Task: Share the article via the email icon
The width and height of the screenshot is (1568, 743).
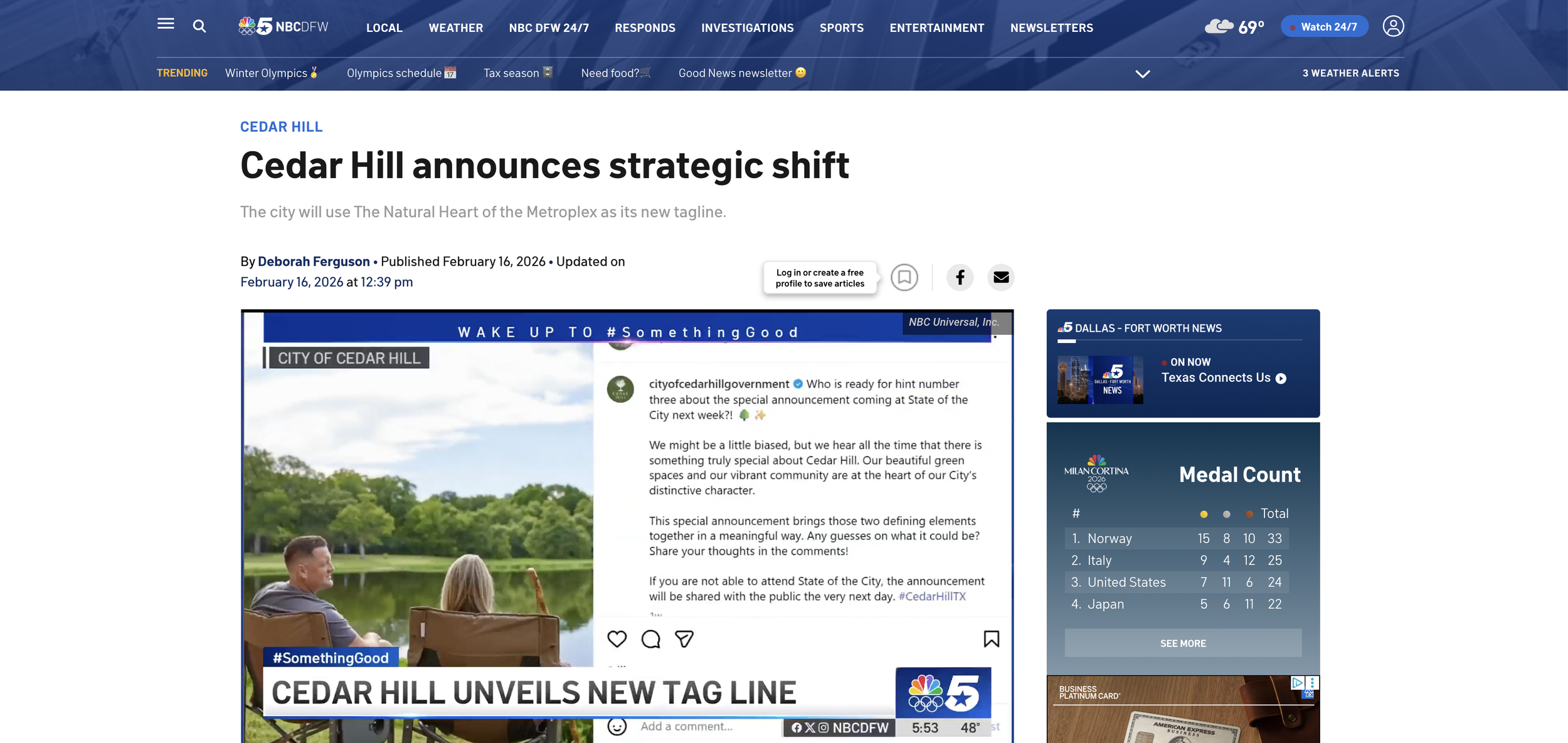Action: [x=1000, y=277]
